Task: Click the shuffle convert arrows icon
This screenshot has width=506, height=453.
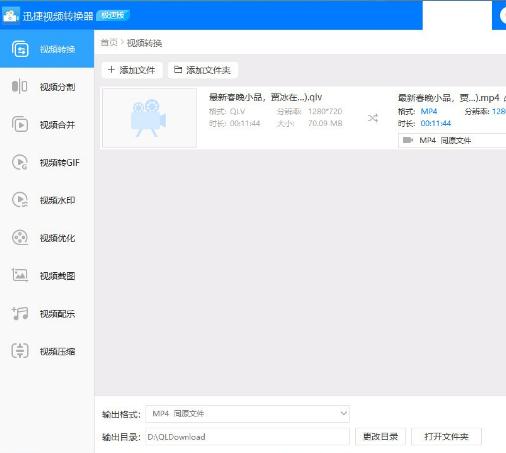Action: tap(373, 118)
